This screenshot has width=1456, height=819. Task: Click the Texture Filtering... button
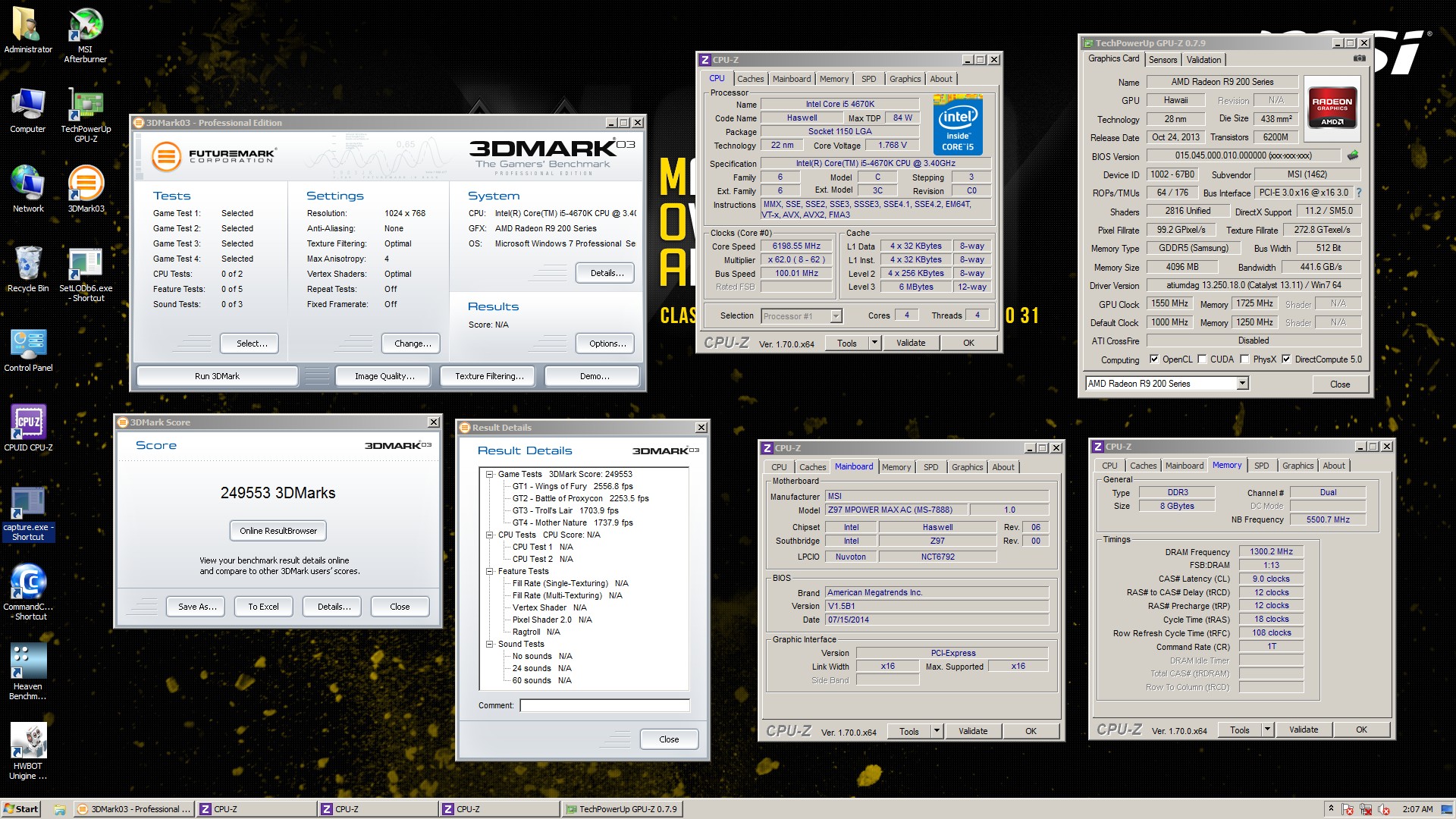pyautogui.click(x=489, y=376)
